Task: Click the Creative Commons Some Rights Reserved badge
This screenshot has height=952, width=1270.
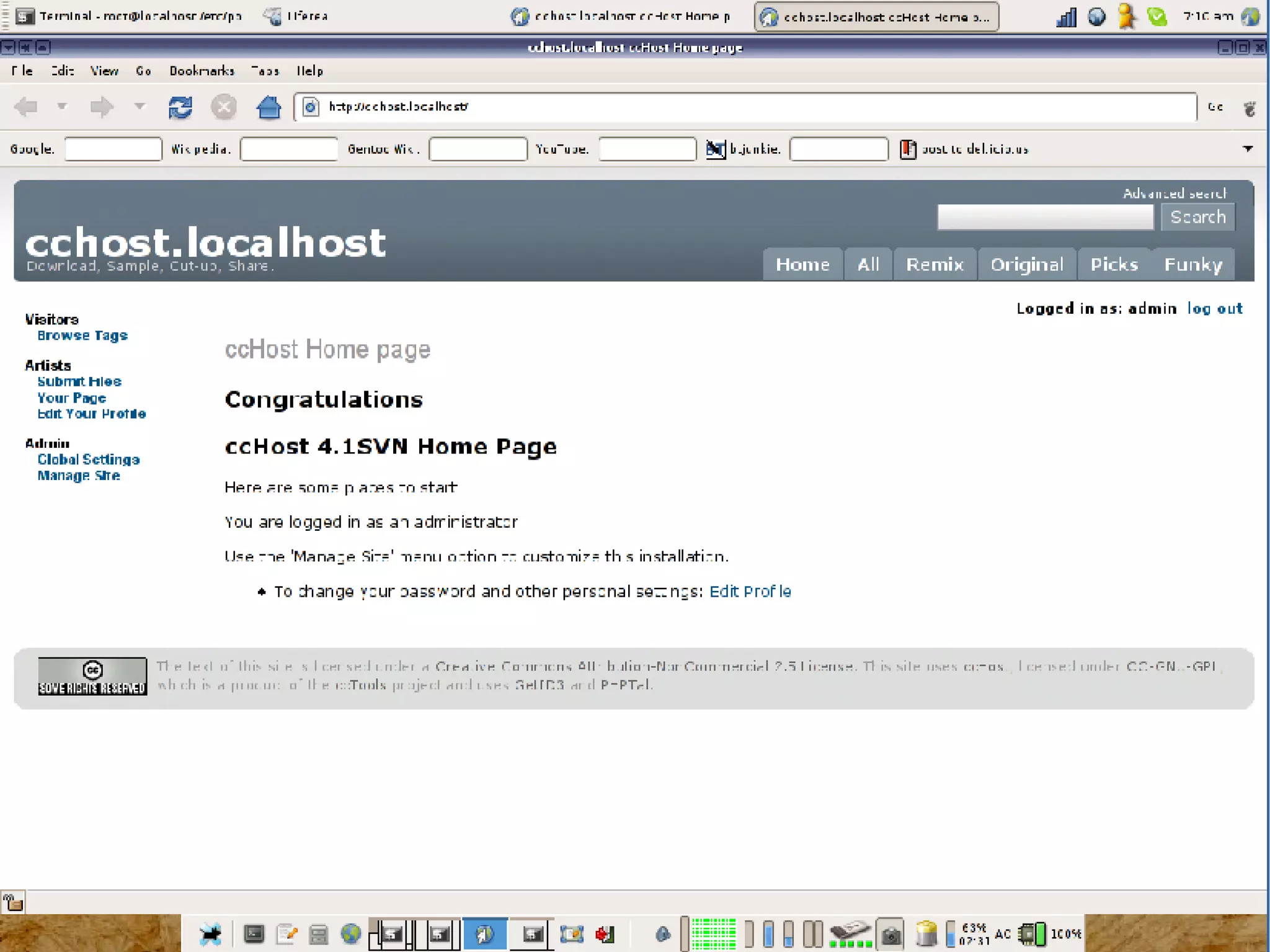Action: click(92, 676)
